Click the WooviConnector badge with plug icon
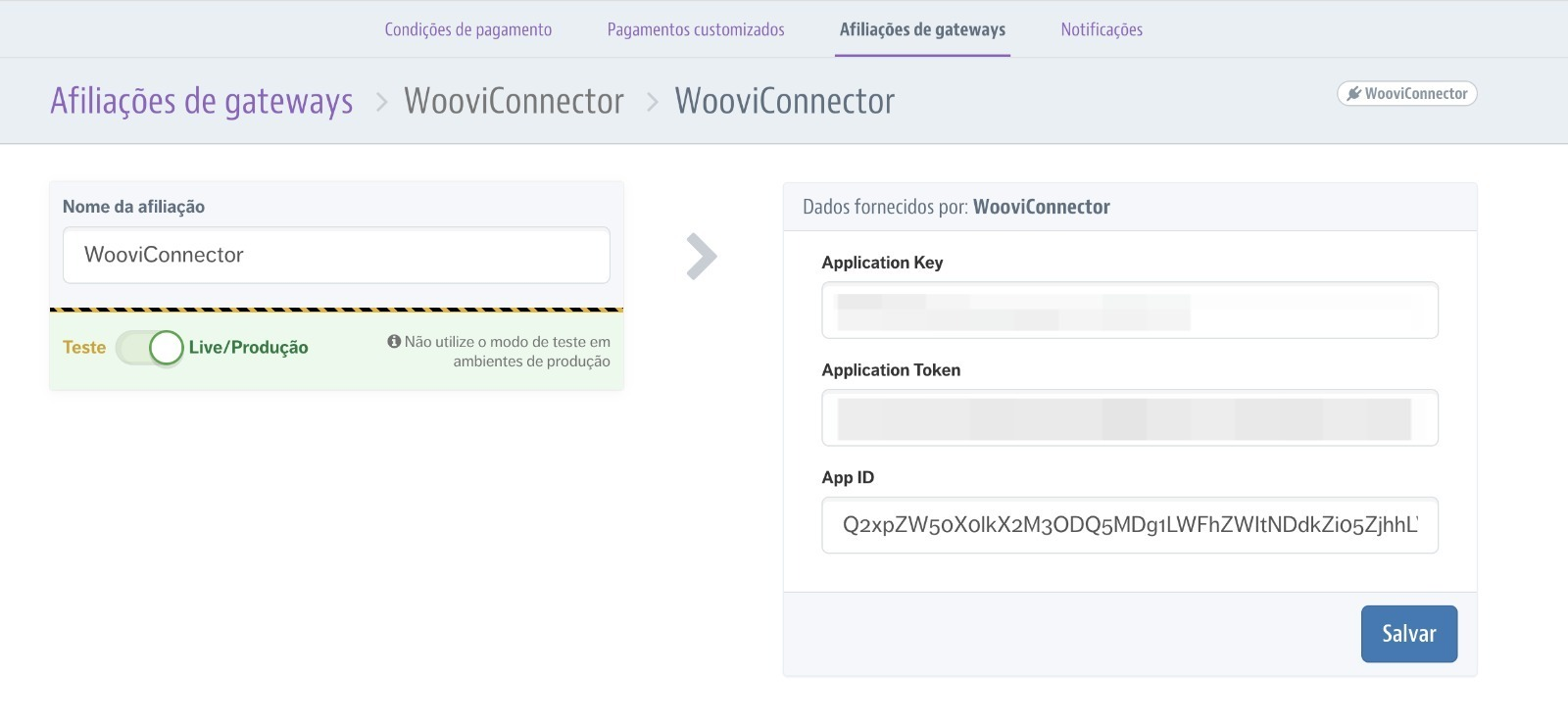1568x724 pixels. pyautogui.click(x=1406, y=94)
